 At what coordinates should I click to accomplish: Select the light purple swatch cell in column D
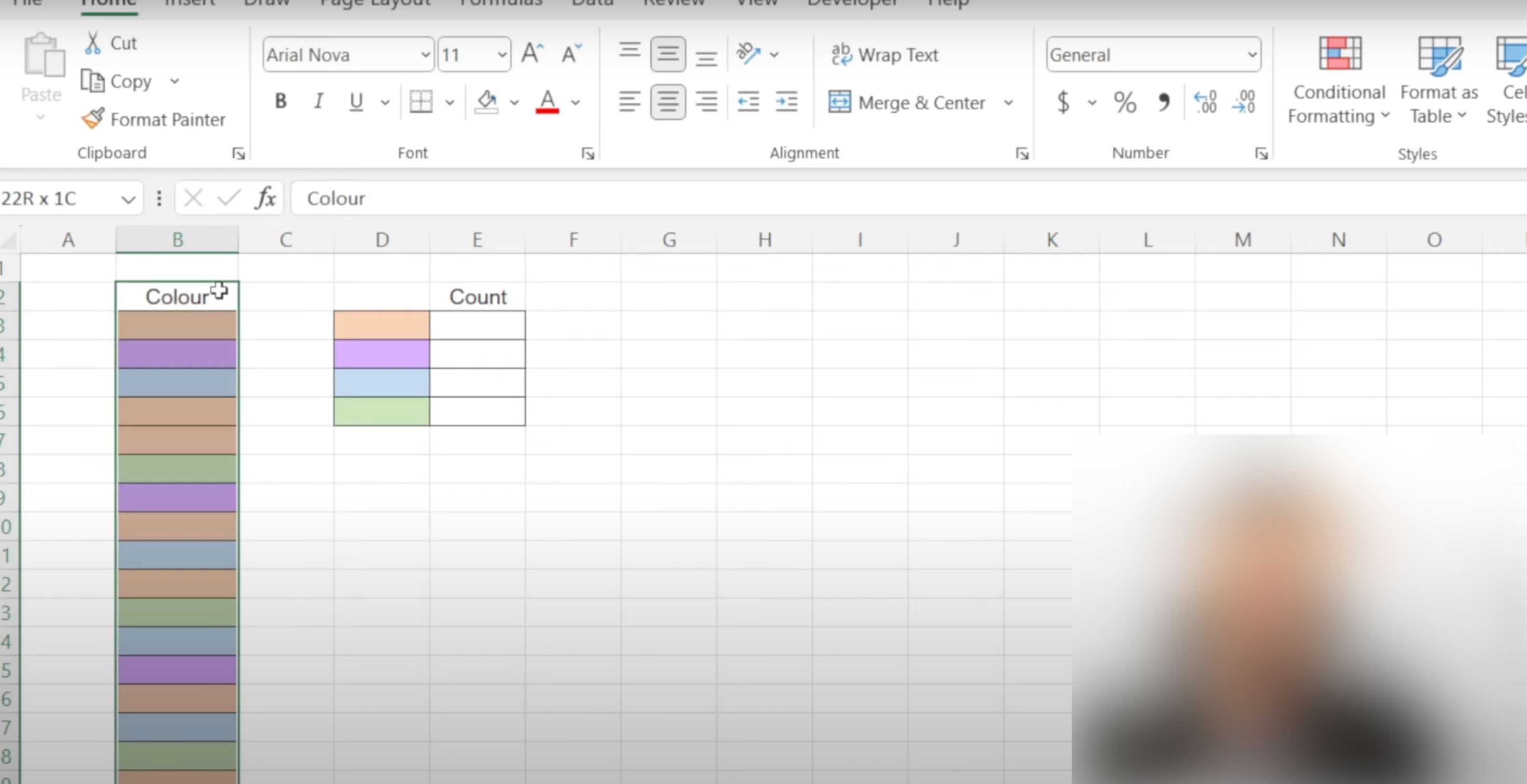coord(382,354)
